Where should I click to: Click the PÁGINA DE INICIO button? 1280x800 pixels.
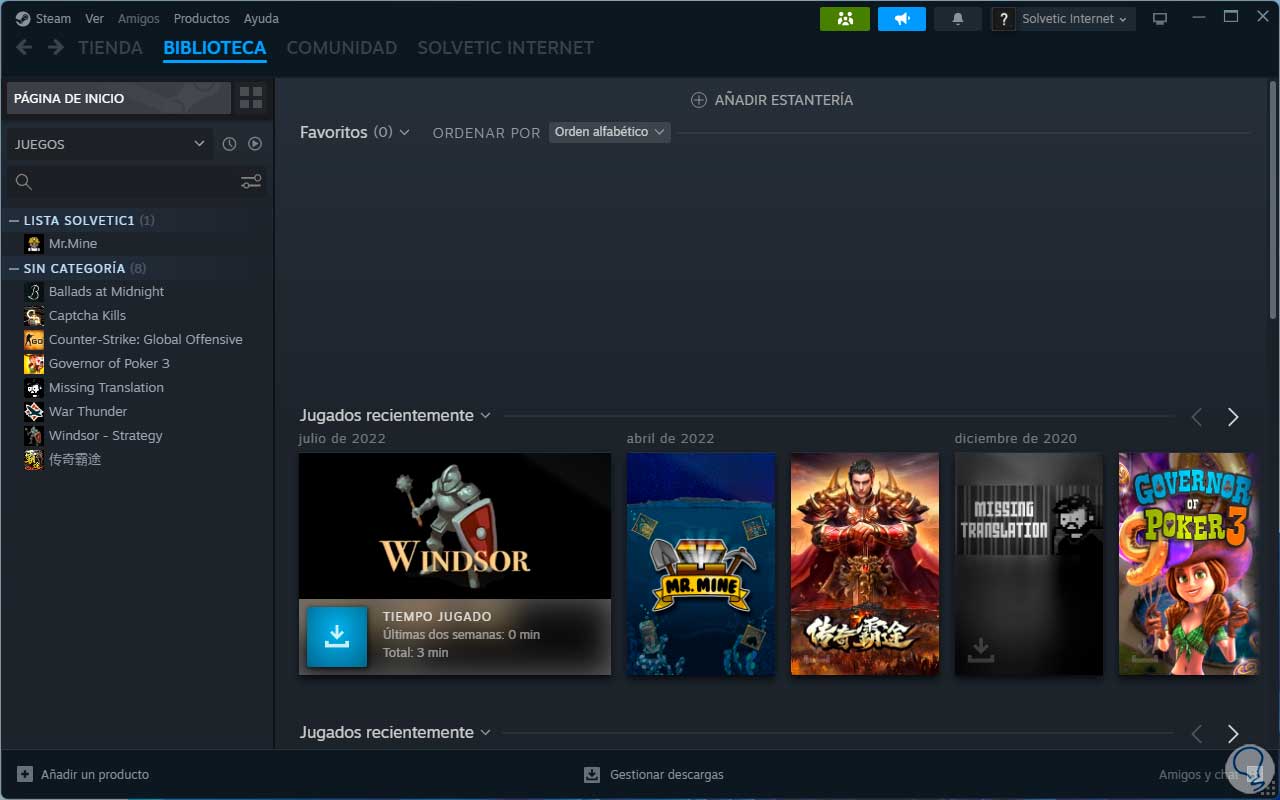click(119, 98)
